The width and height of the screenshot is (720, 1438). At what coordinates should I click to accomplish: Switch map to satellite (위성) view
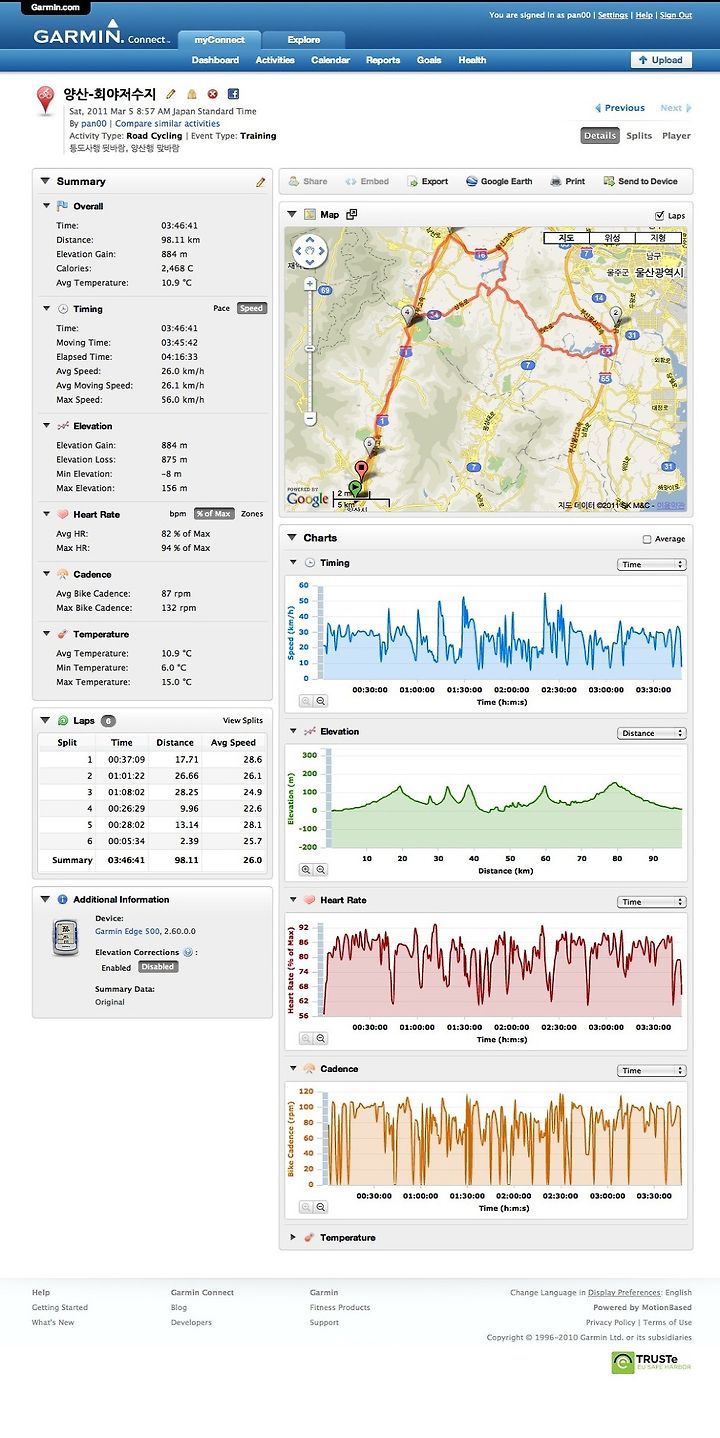pos(613,238)
